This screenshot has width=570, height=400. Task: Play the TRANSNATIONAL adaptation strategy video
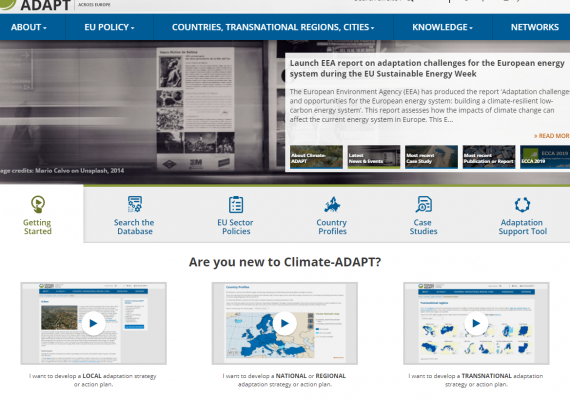click(x=476, y=323)
